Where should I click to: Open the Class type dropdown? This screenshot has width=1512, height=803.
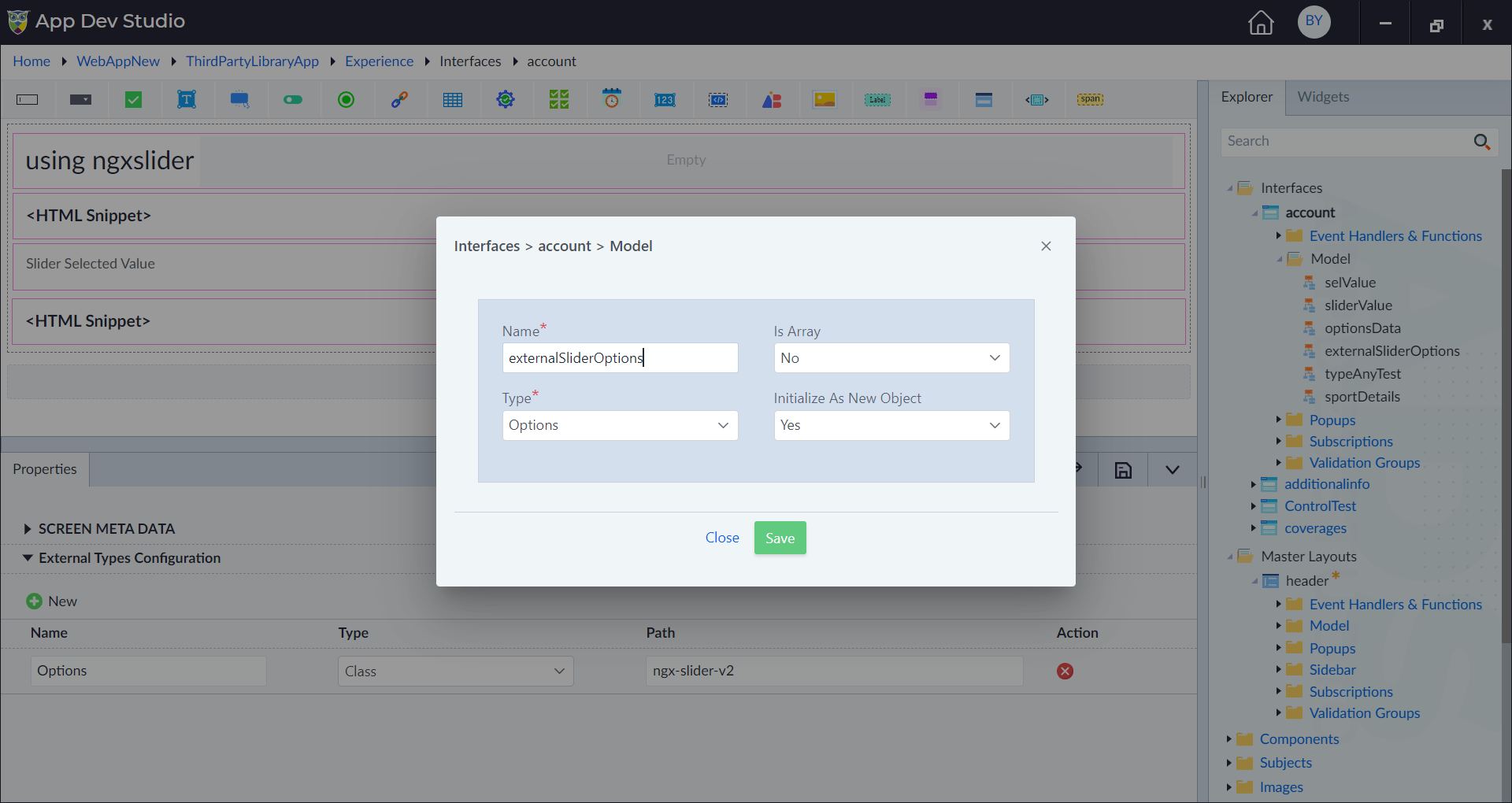(455, 672)
